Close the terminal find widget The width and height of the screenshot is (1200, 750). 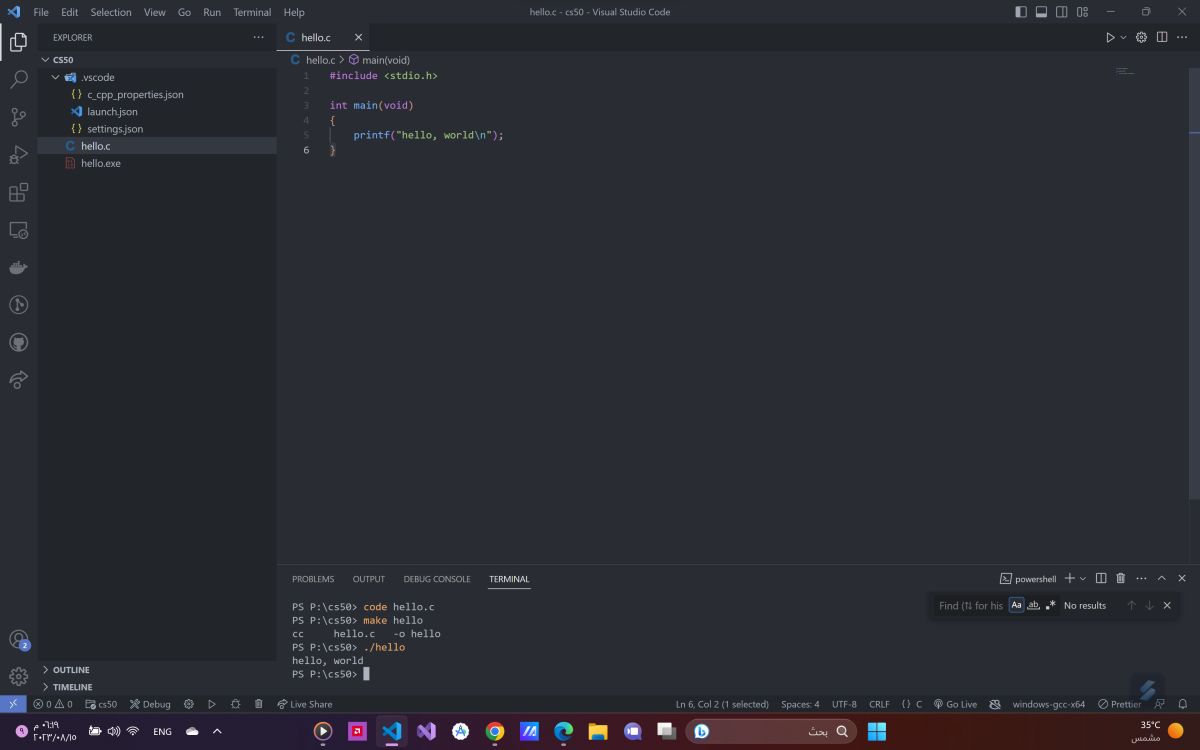[x=1167, y=605]
